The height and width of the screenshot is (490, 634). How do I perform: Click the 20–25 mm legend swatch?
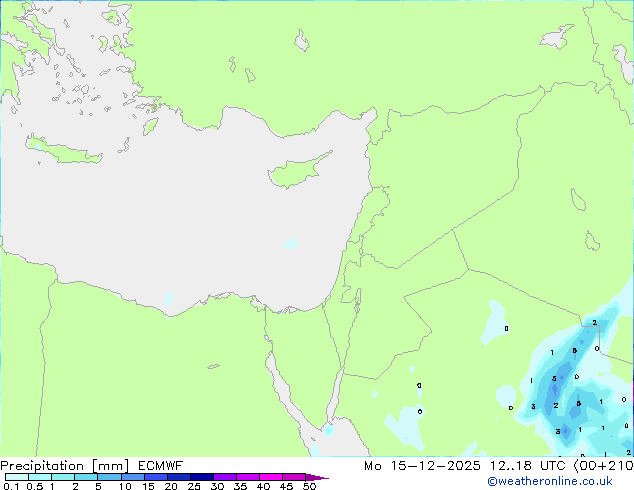pyautogui.click(x=178, y=477)
